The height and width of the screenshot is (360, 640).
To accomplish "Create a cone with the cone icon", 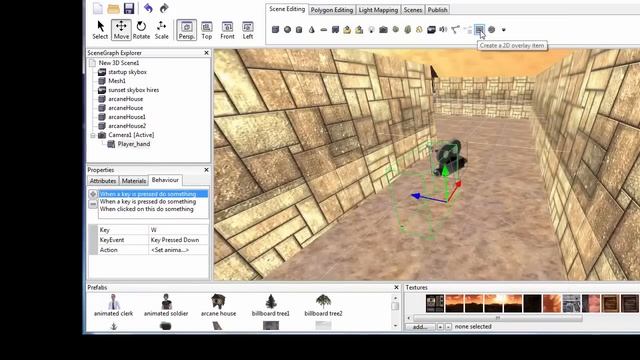I will point(311,29).
